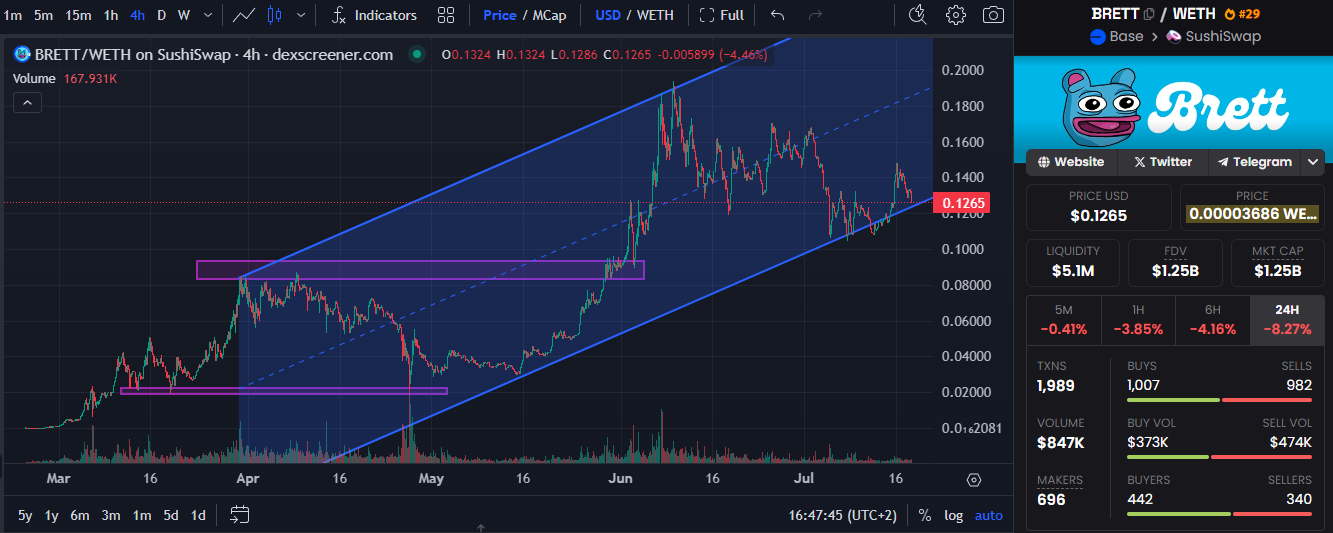
Task: Take a chart snapshot with camera icon
Action: click(993, 15)
